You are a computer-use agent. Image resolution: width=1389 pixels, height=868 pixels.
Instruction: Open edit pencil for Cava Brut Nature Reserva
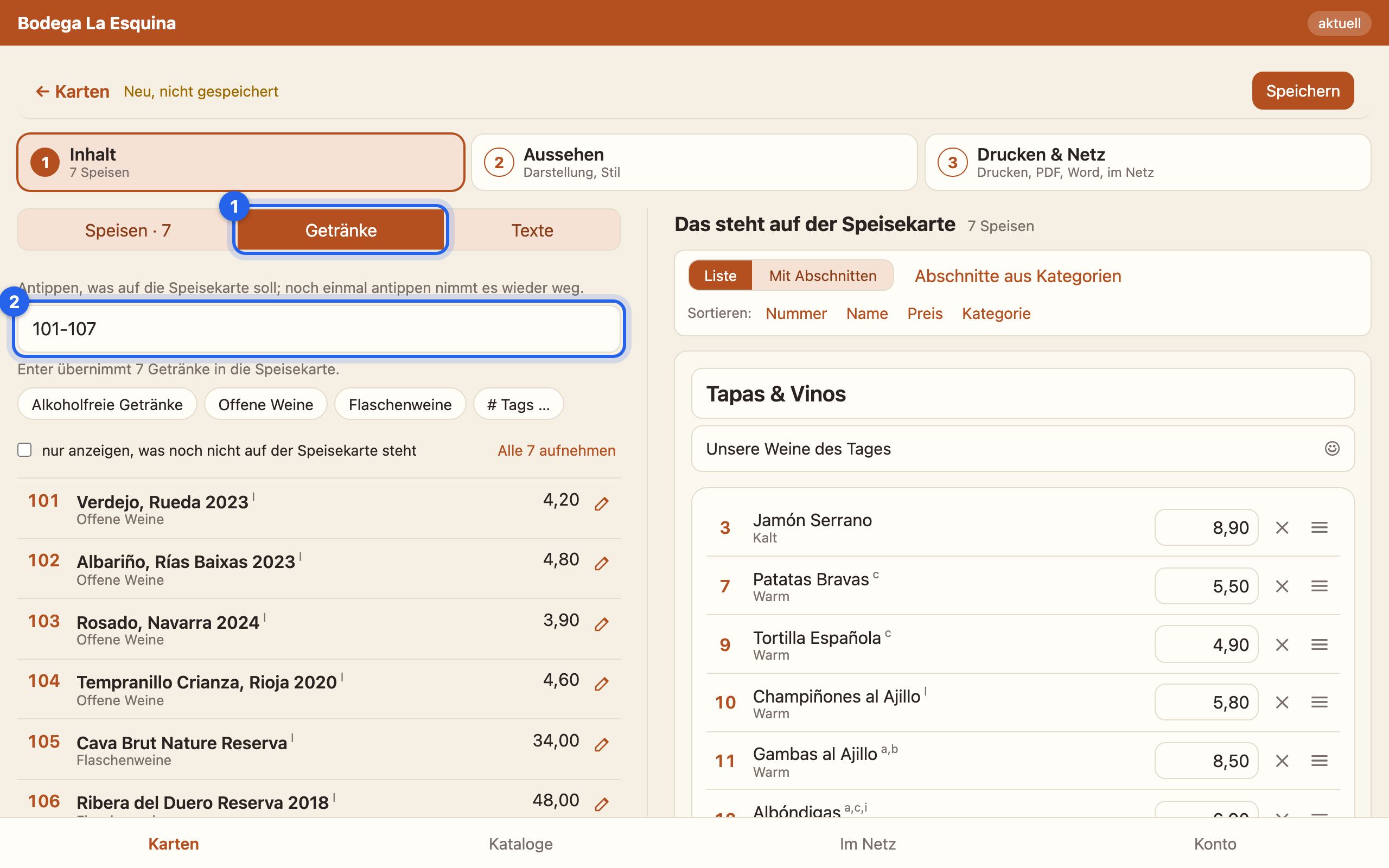[x=601, y=744]
